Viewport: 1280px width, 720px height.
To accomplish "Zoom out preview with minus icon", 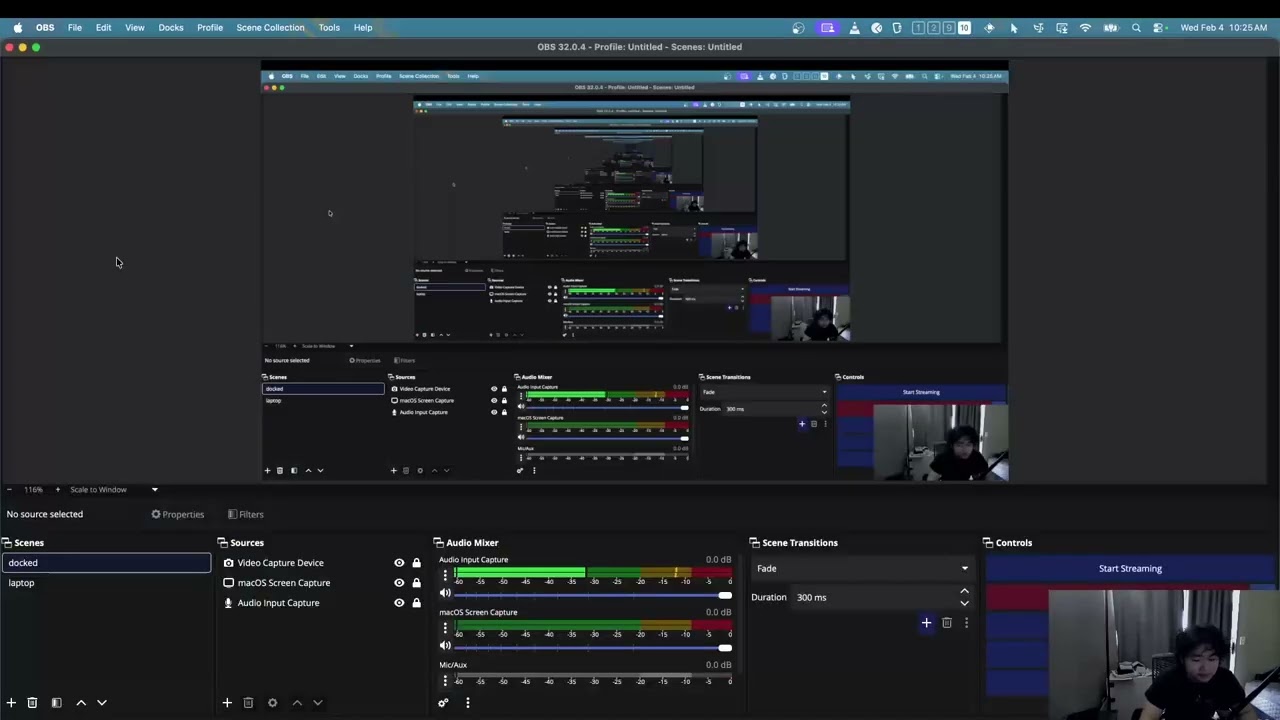I will 9,489.
